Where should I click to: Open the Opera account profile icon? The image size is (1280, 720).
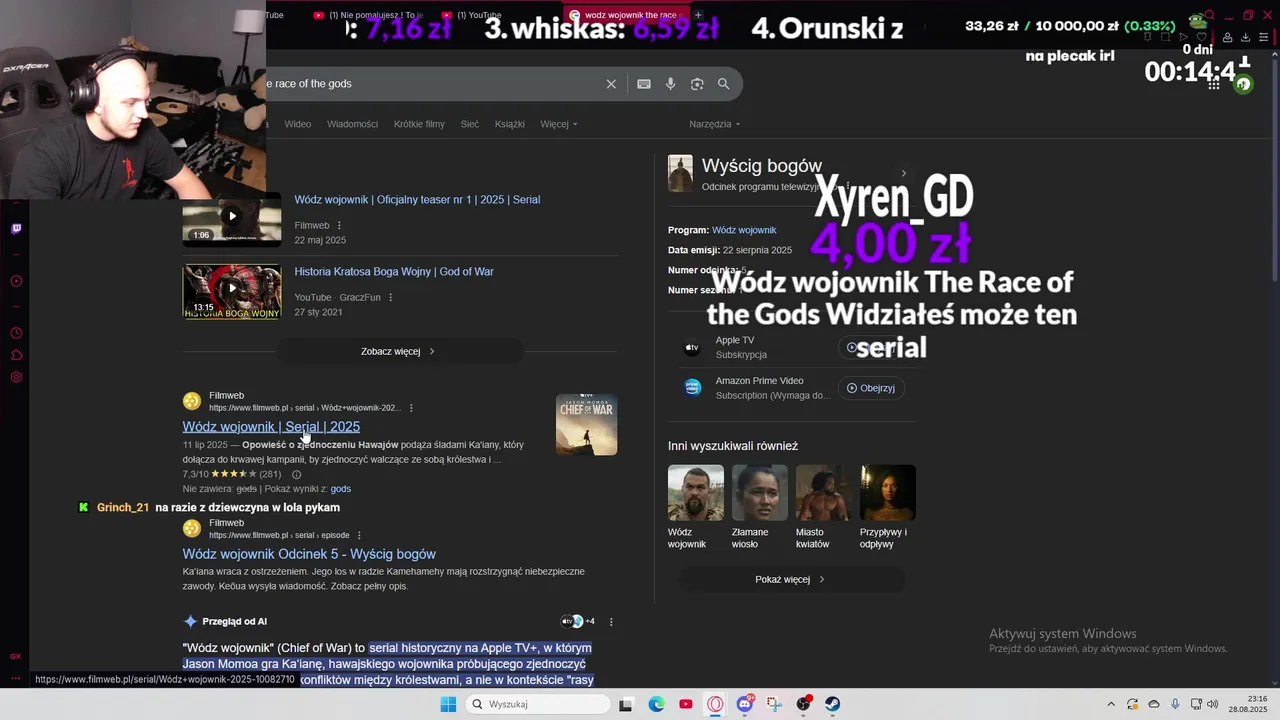[x=1228, y=37]
